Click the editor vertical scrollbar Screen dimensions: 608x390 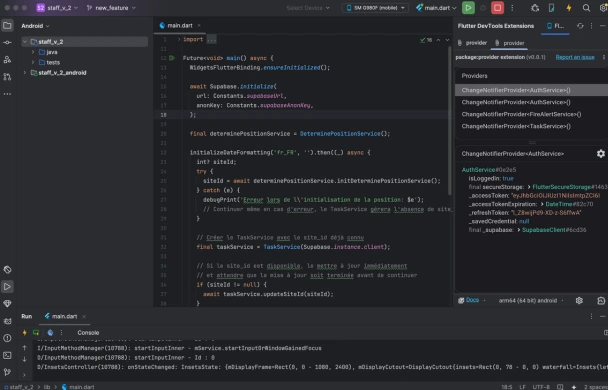pyautogui.click(x=449, y=120)
